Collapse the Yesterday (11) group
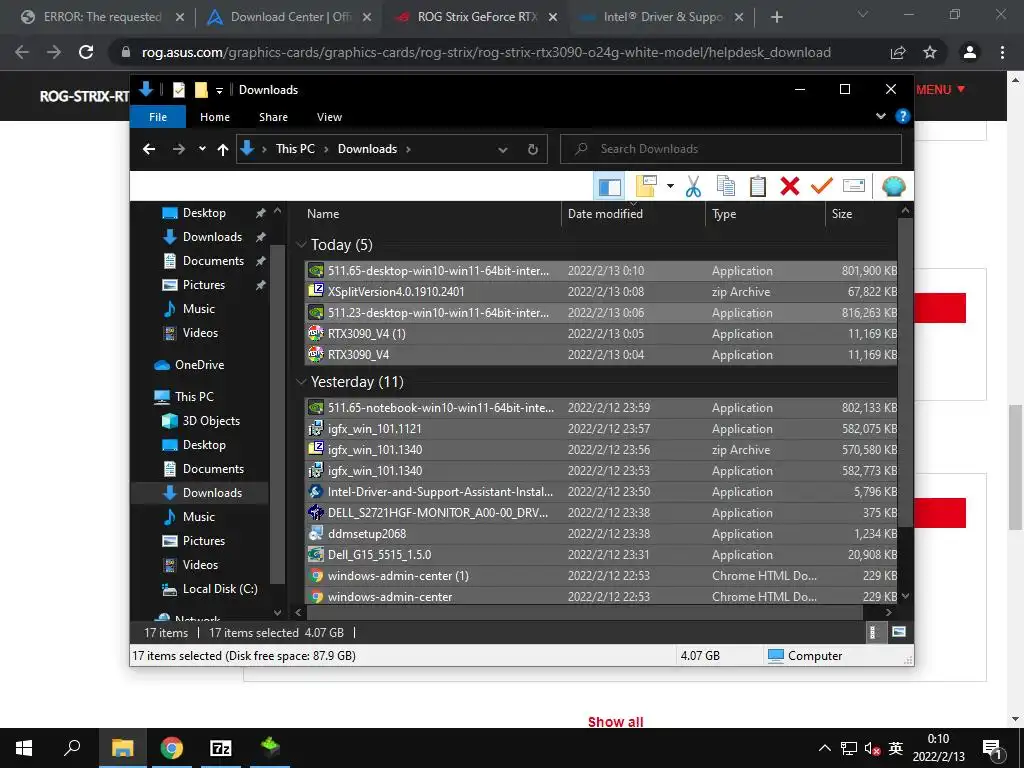 (301, 381)
